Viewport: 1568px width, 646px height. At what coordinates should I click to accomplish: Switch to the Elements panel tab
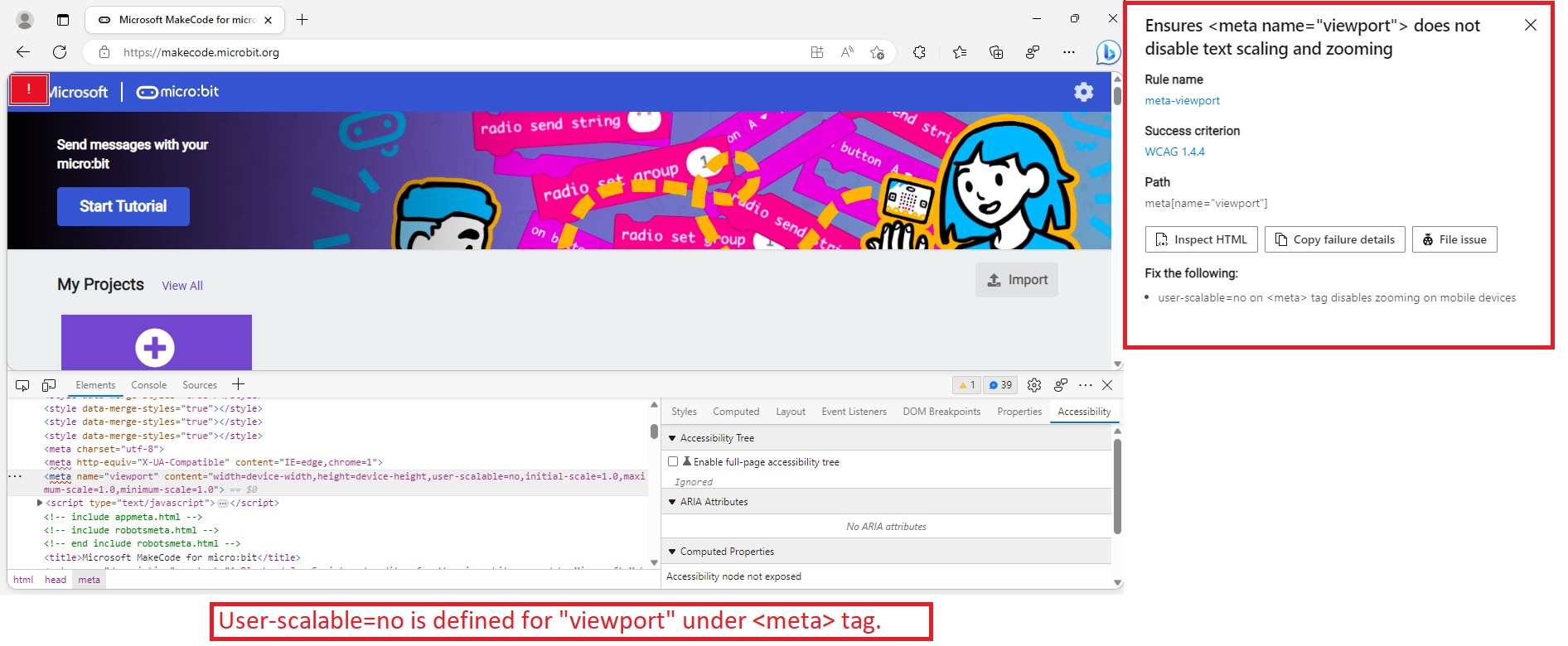(95, 385)
